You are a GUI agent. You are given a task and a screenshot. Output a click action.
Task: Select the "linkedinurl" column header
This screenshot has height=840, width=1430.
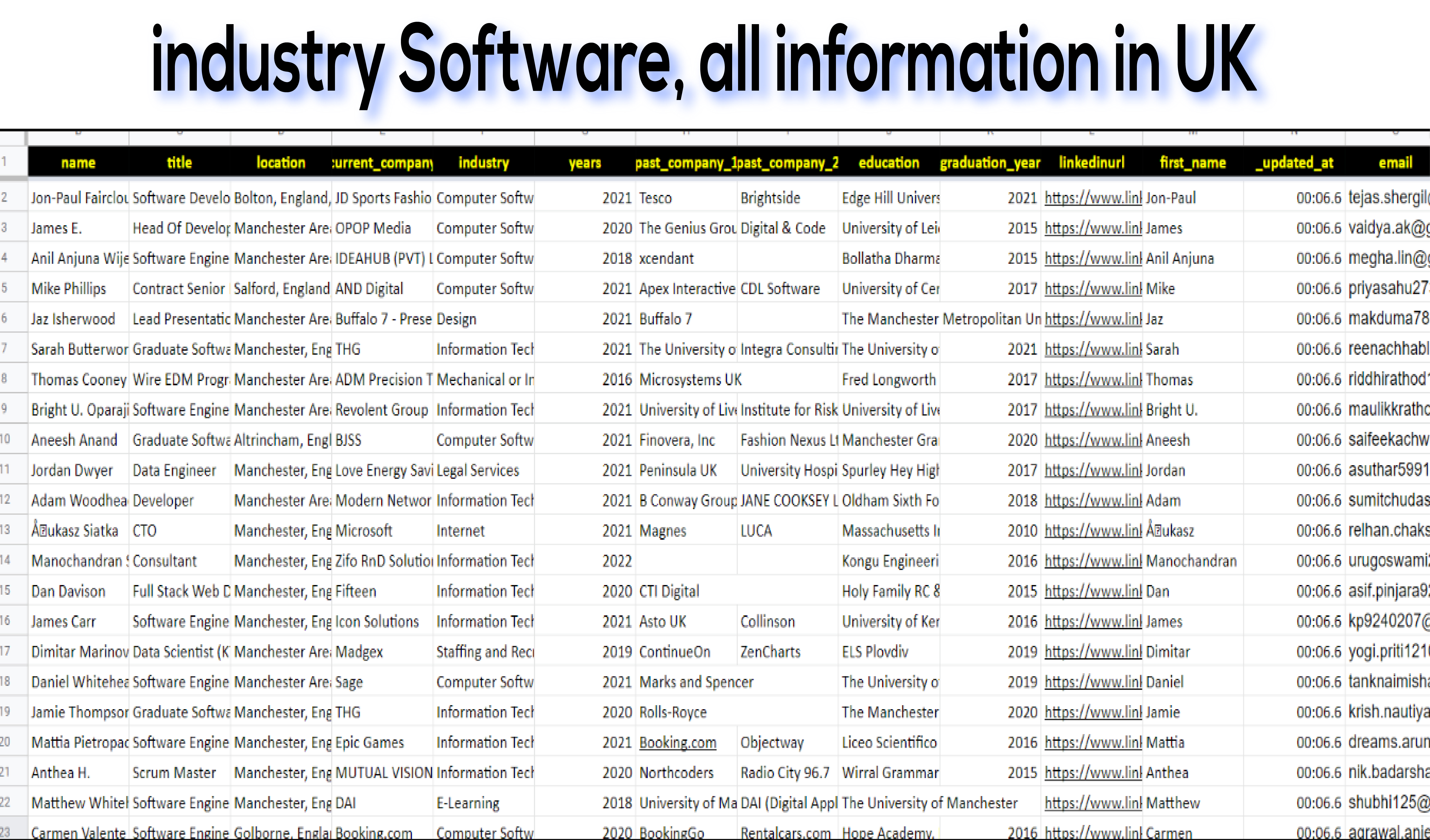coord(1091,163)
